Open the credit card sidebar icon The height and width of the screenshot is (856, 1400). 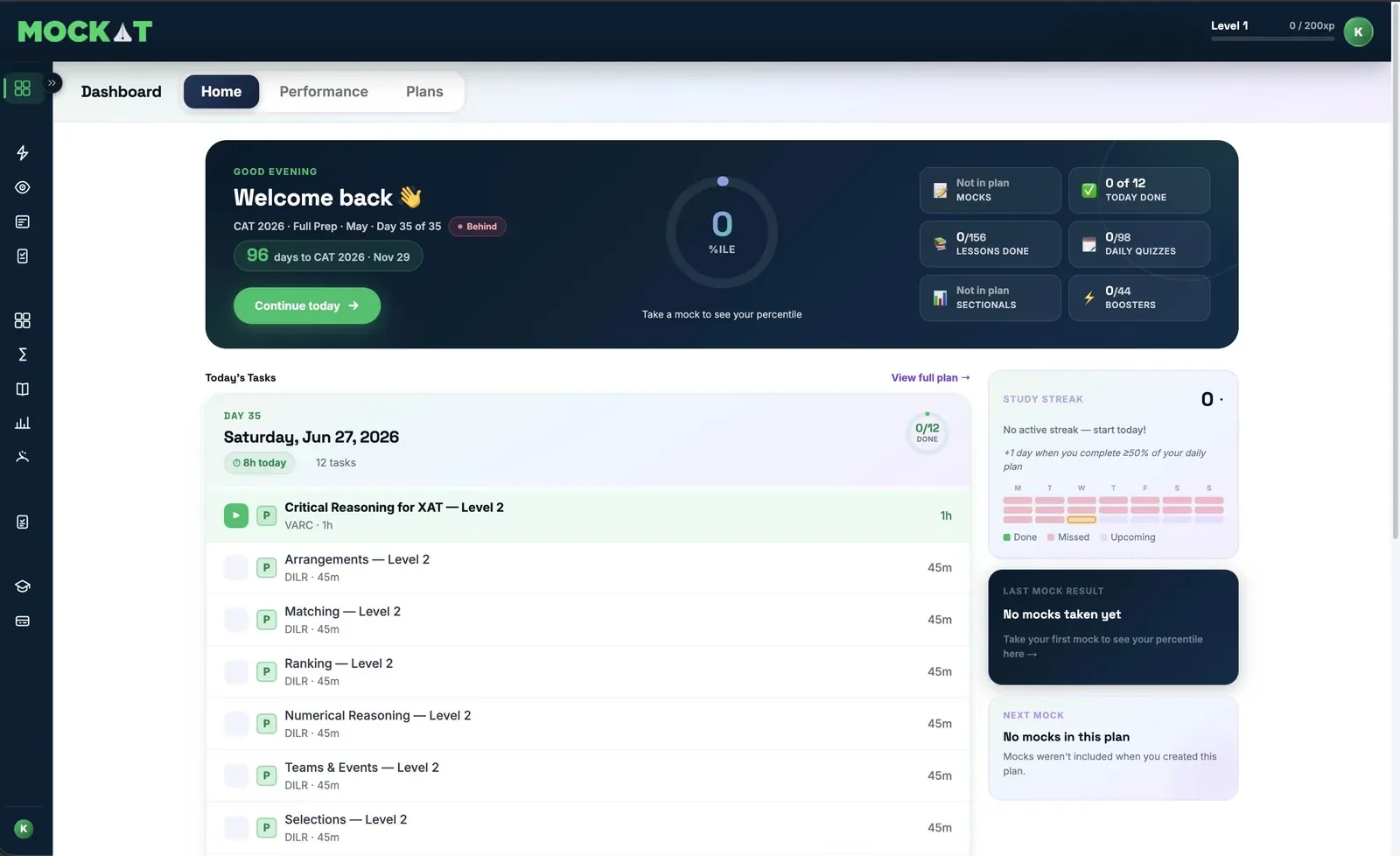point(23,621)
